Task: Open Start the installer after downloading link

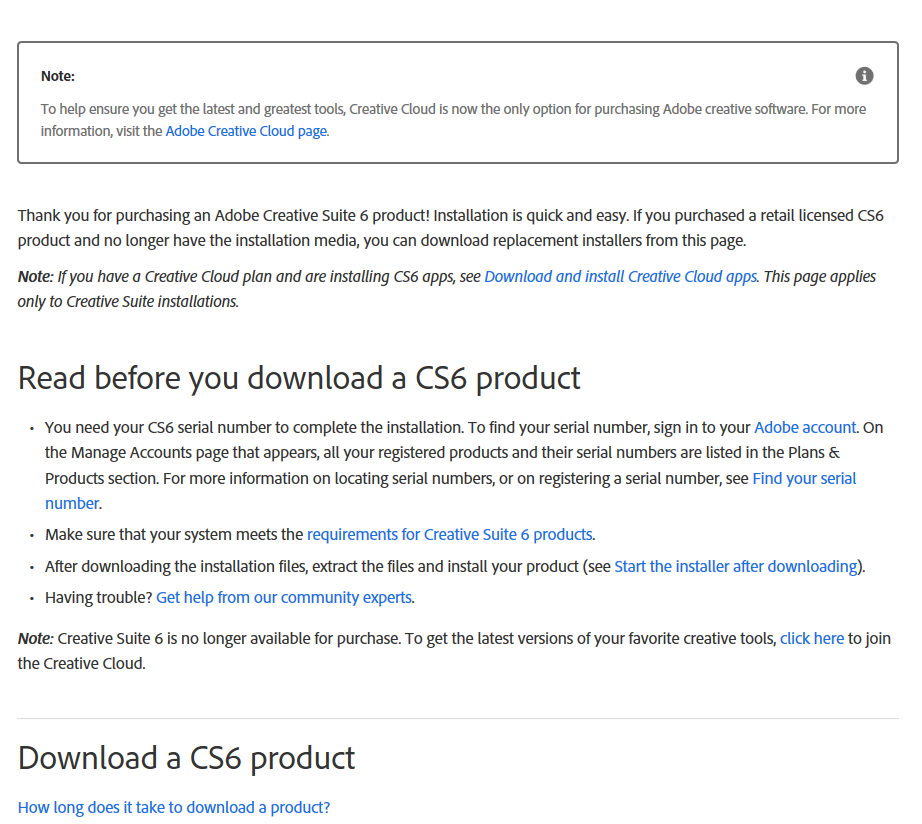Action: click(x=736, y=566)
